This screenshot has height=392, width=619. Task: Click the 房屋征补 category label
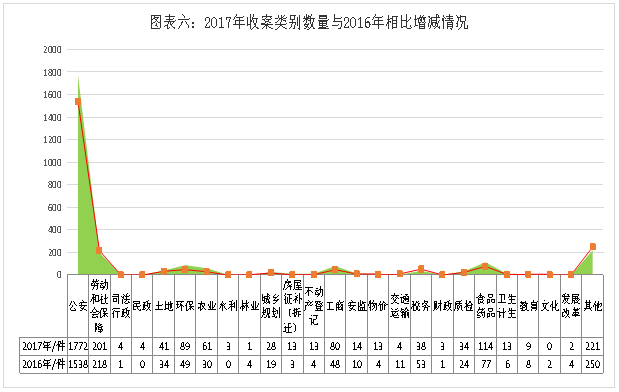tap(292, 306)
